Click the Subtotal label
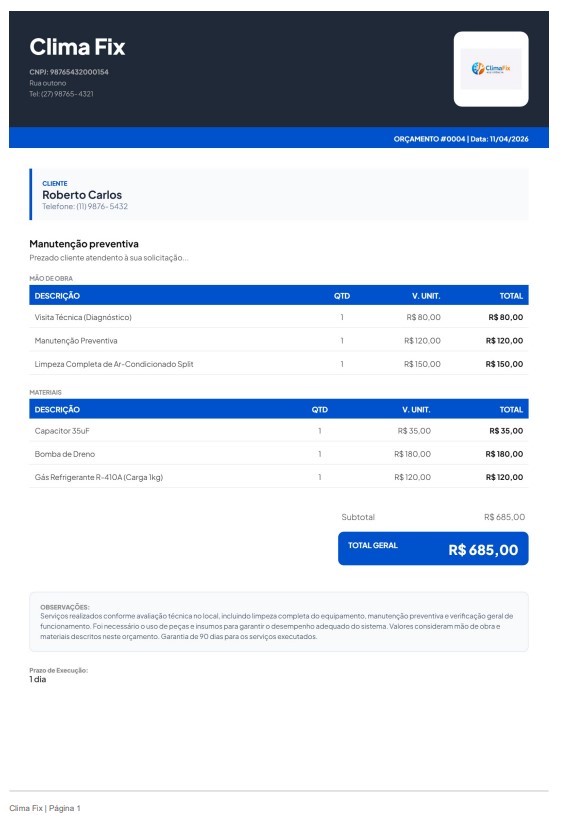 (358, 517)
